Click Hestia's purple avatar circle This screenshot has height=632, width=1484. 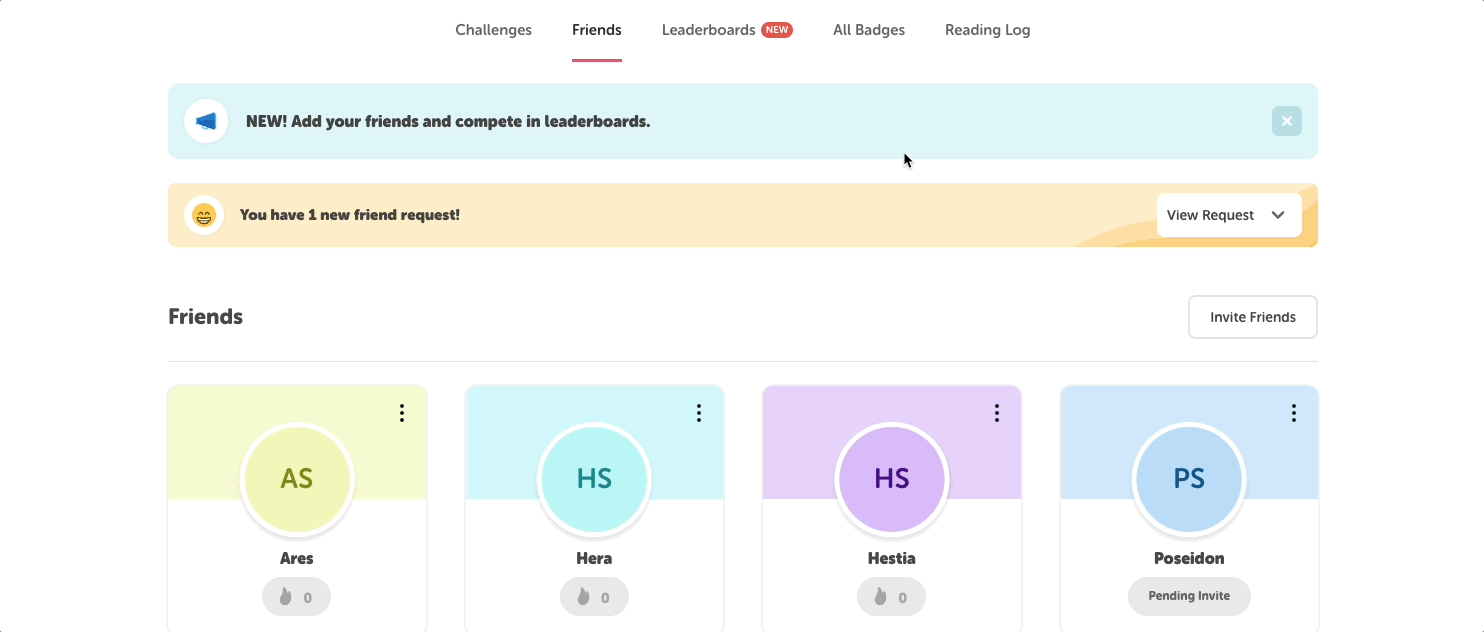coord(891,480)
